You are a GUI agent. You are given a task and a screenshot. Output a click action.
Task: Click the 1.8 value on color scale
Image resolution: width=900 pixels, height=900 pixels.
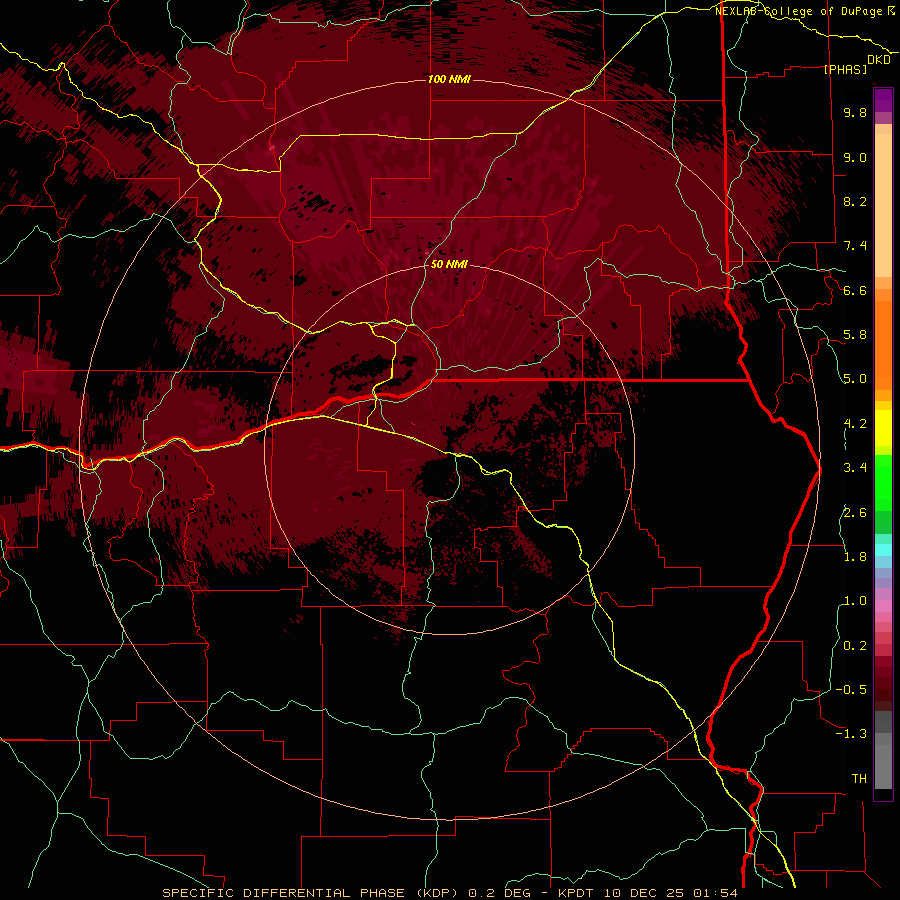(855, 557)
